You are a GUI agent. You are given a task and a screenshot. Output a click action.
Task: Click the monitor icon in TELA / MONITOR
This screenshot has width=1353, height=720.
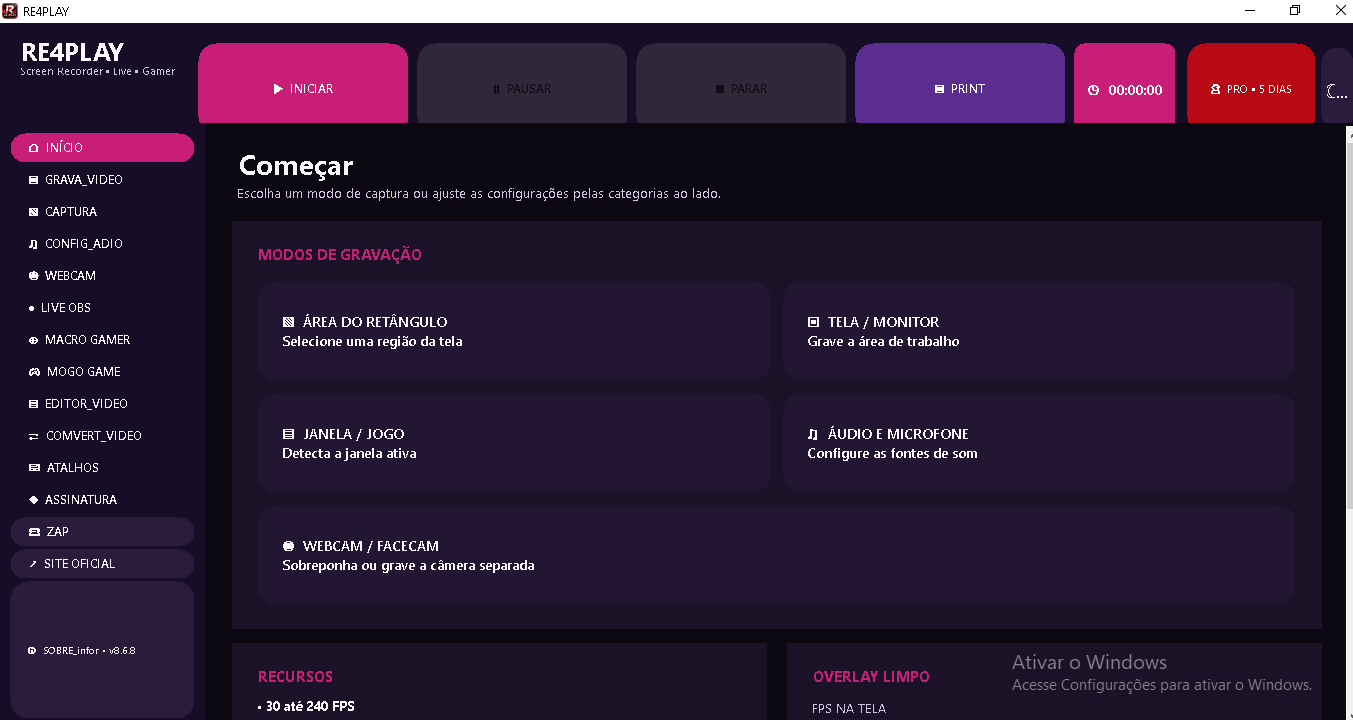point(813,322)
